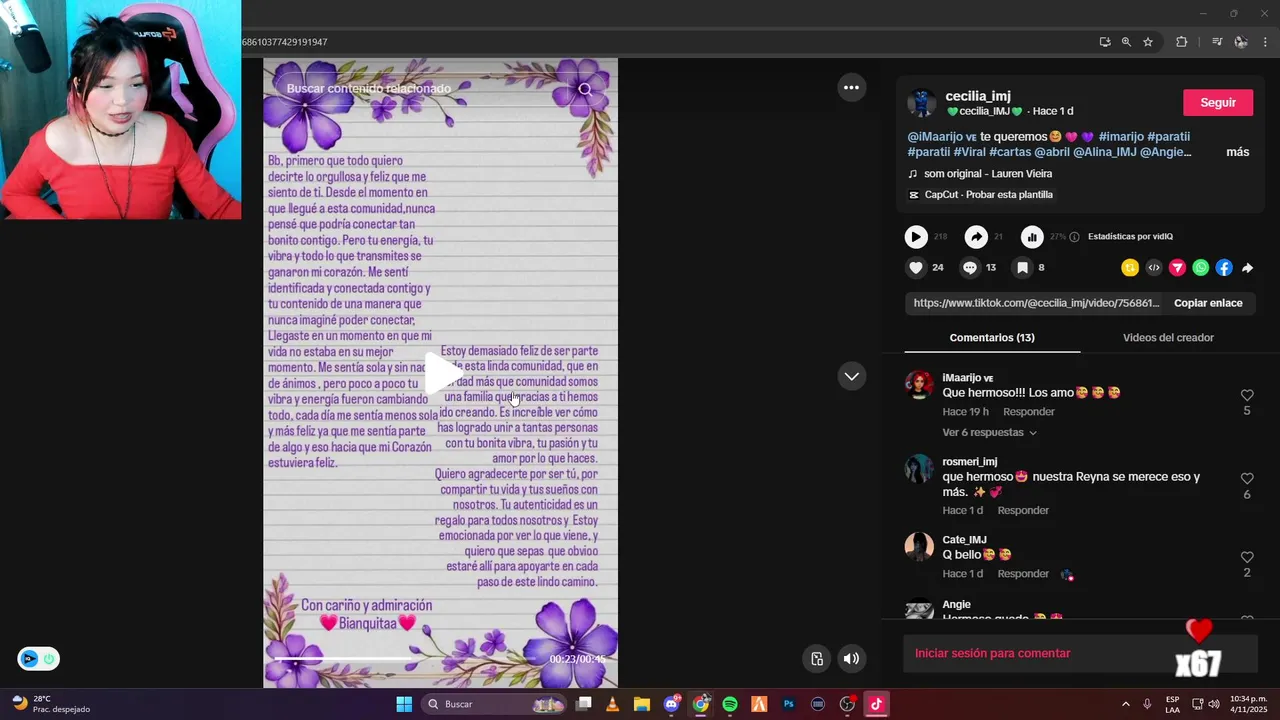Click the vidIQ shares arrow icon

(x=976, y=237)
